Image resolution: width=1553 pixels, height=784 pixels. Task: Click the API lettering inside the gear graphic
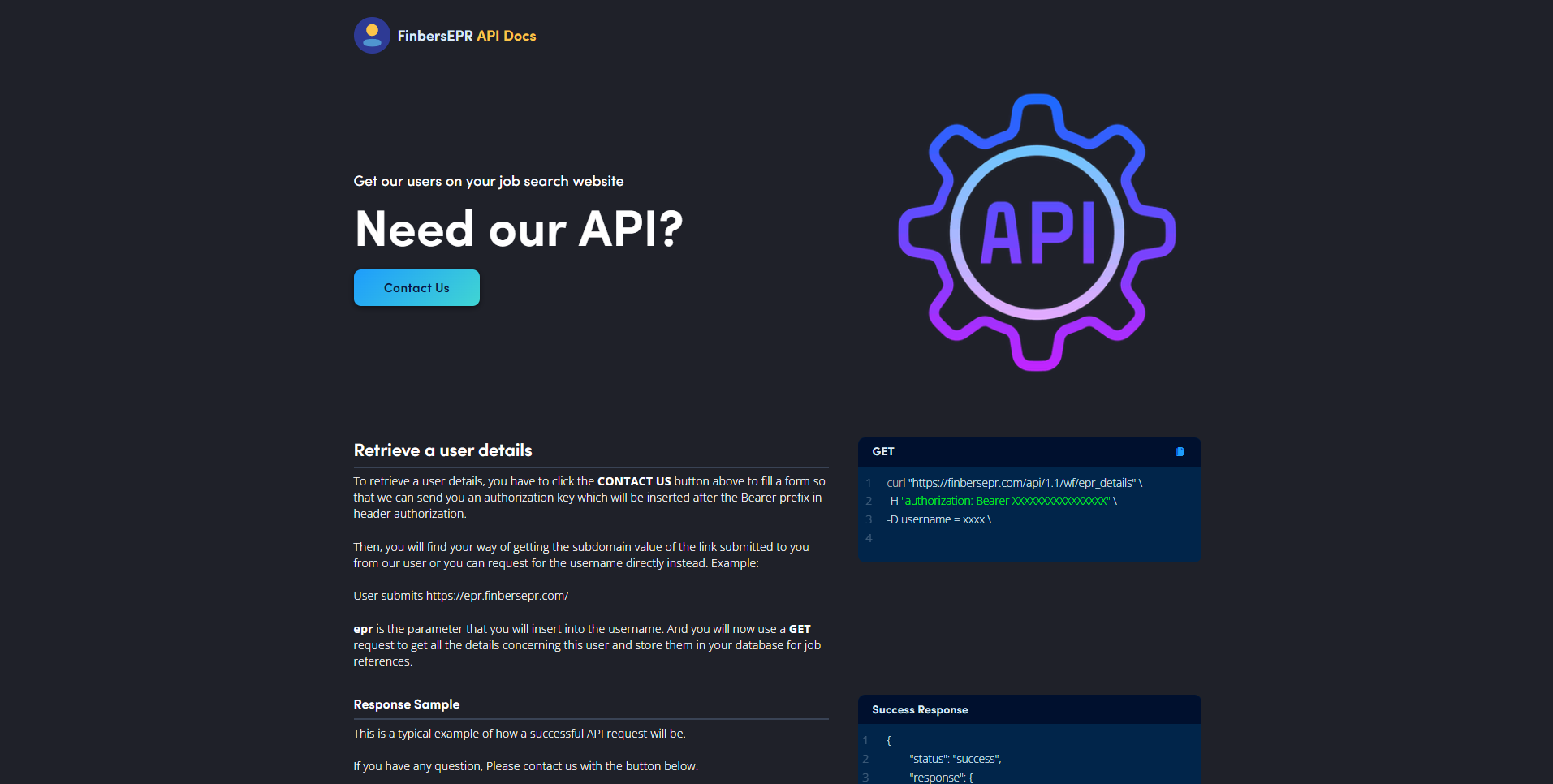click(x=1037, y=233)
